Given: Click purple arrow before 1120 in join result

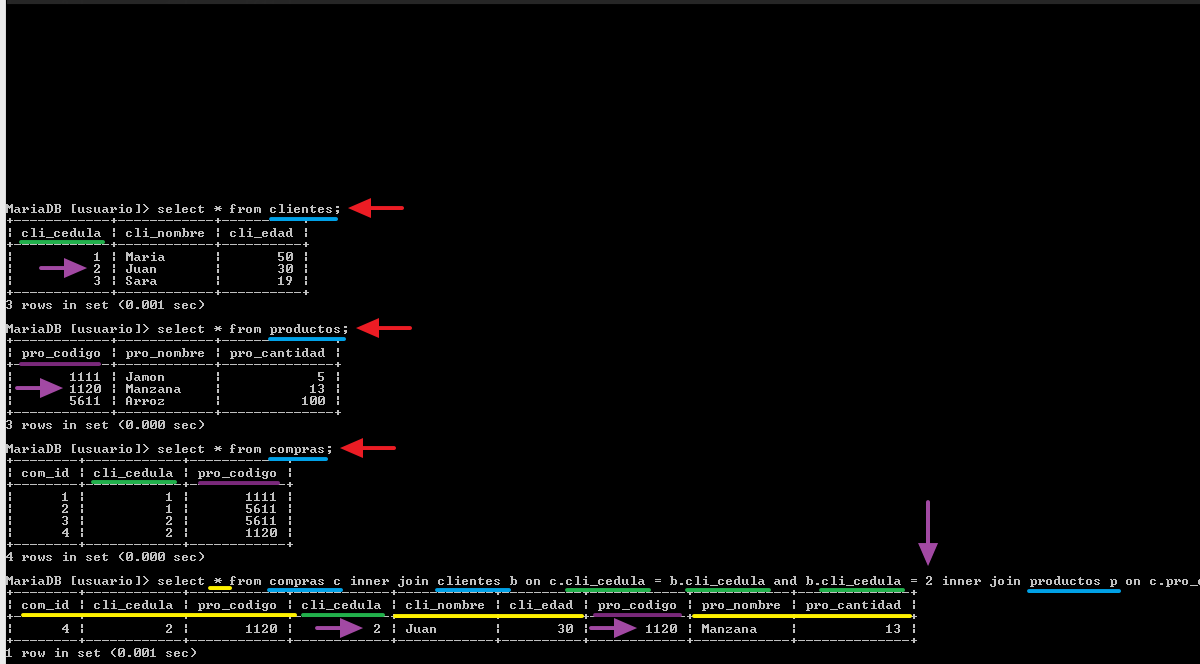Looking at the screenshot, I should point(612,628).
